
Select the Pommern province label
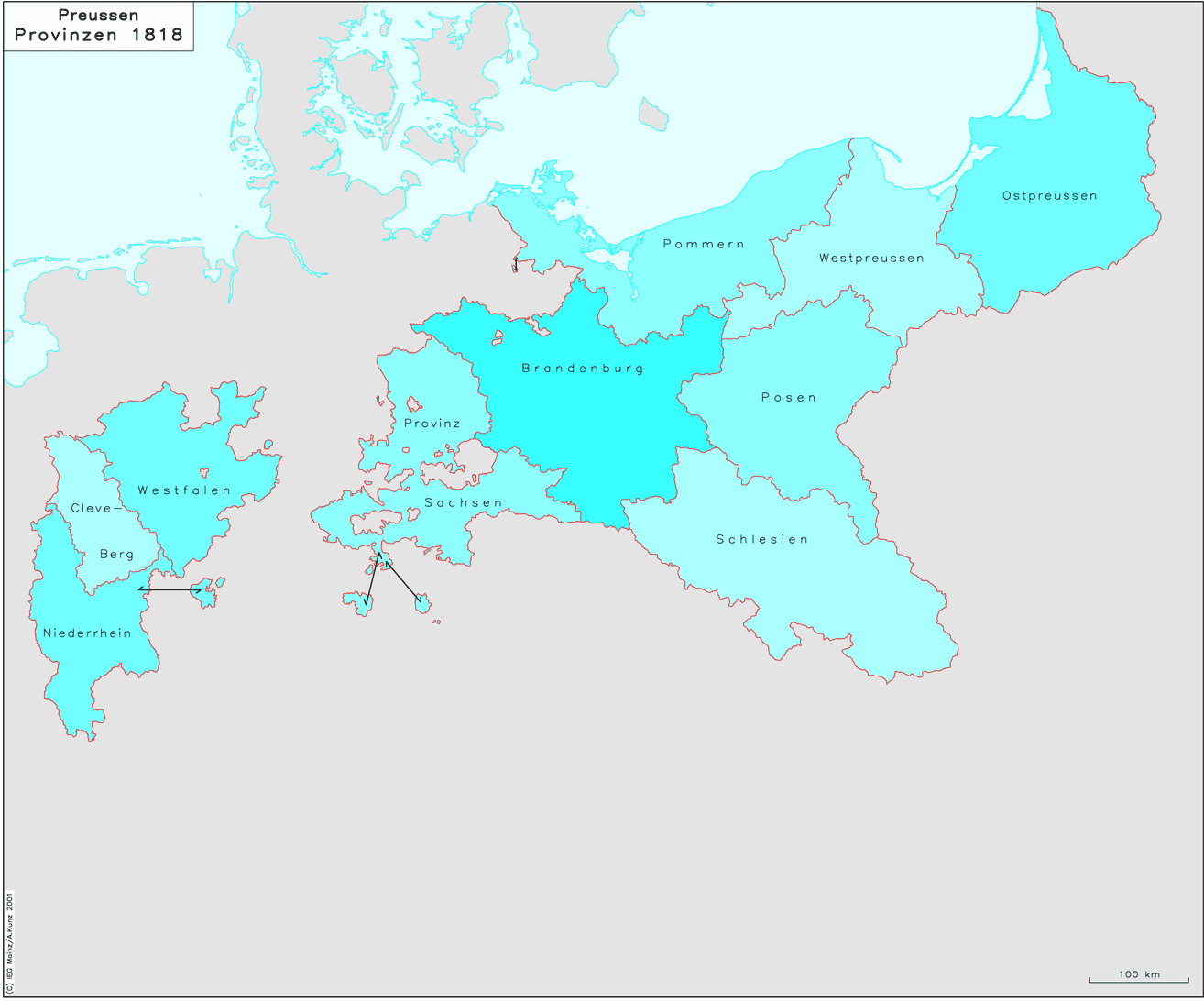coord(704,244)
